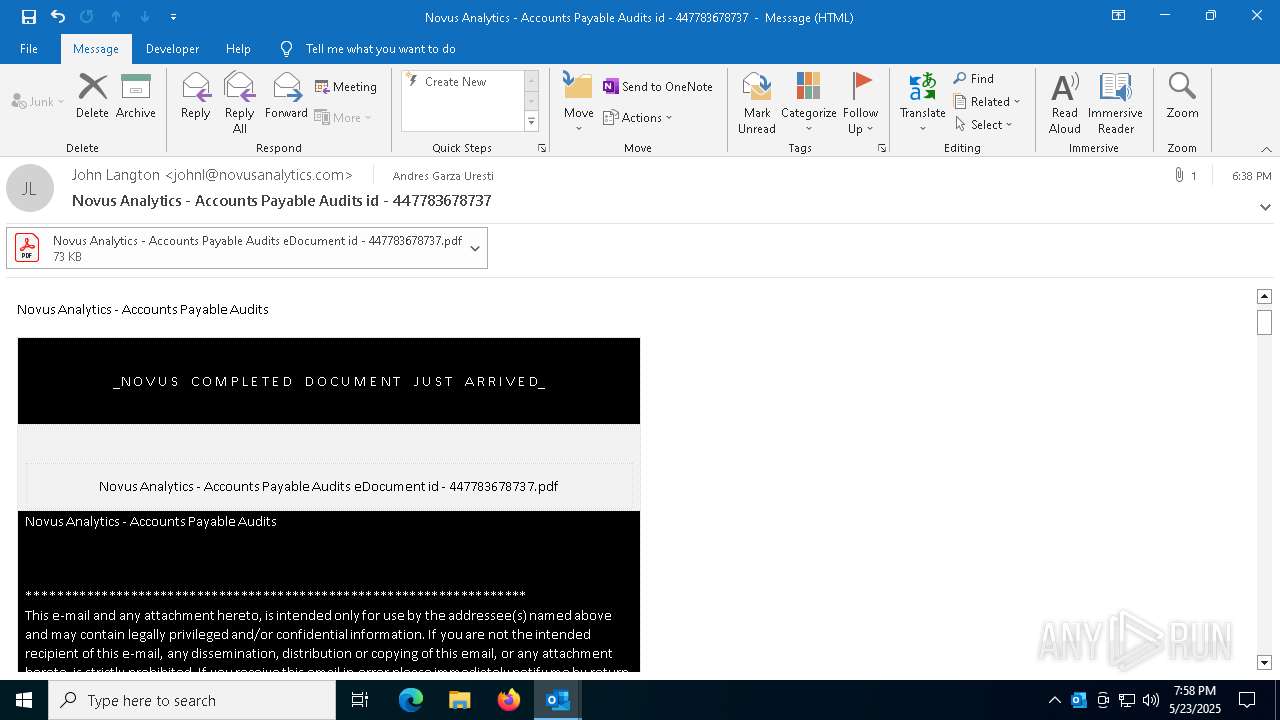Open File Explorer from the taskbar

460,700
